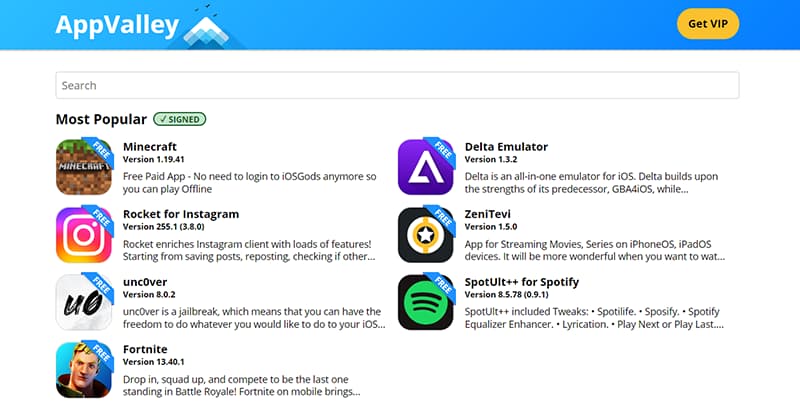This screenshot has height=415, width=800.
Task: Open the Rocket for Instagram app icon
Action: tap(84, 235)
